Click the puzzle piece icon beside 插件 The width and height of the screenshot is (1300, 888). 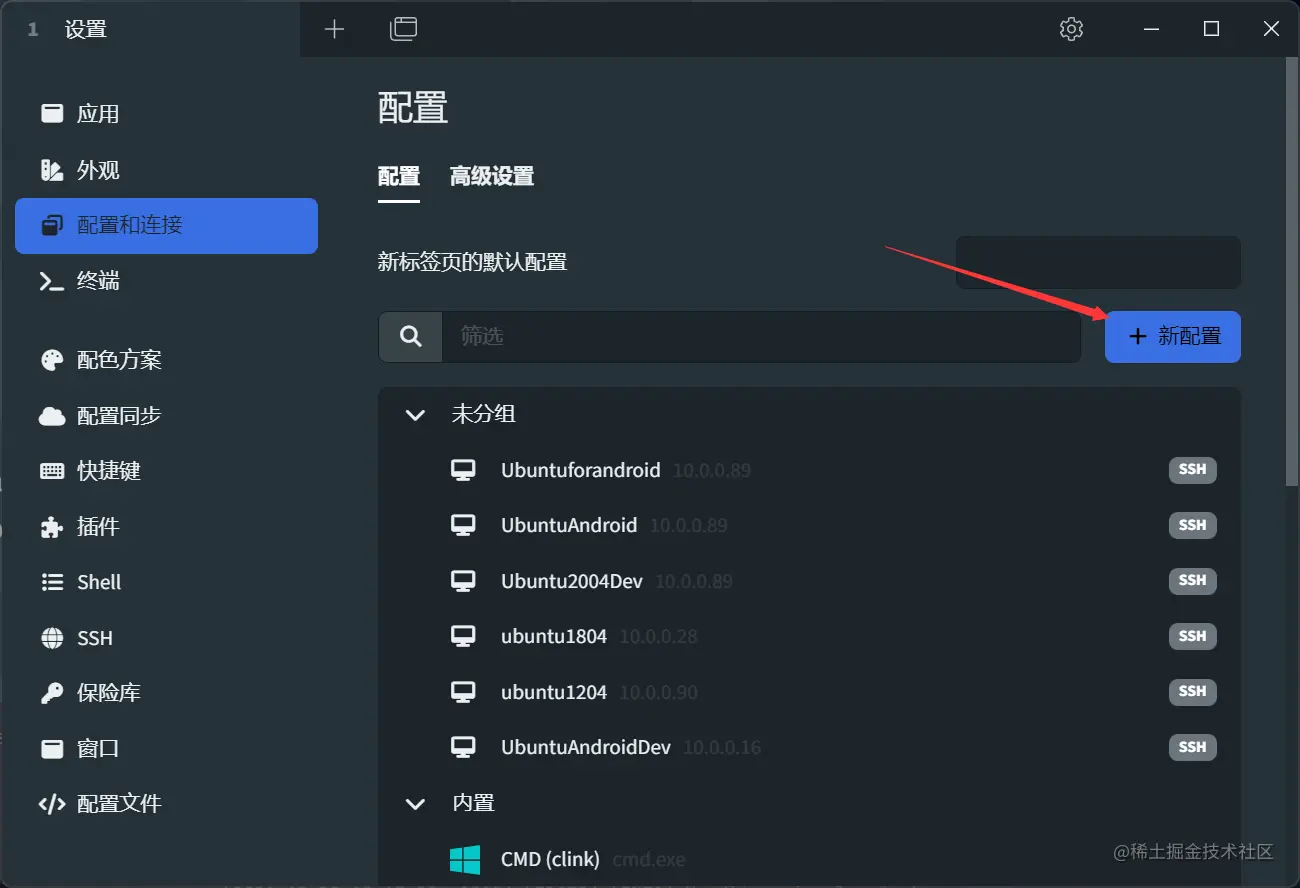[52, 527]
